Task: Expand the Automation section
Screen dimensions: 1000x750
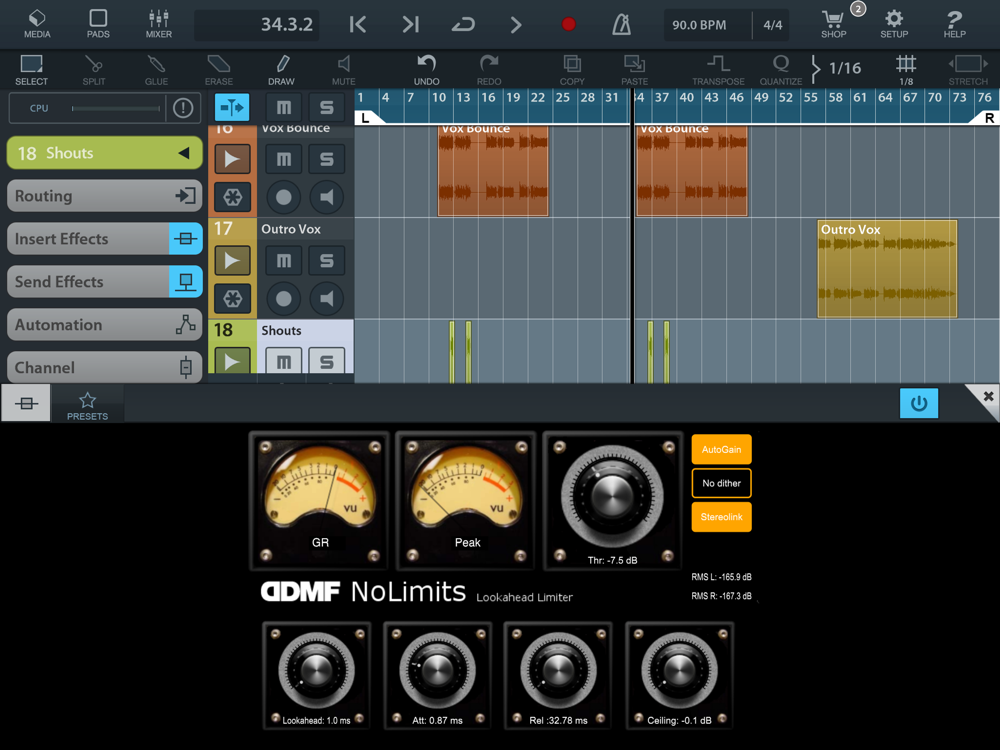Action: (105, 325)
